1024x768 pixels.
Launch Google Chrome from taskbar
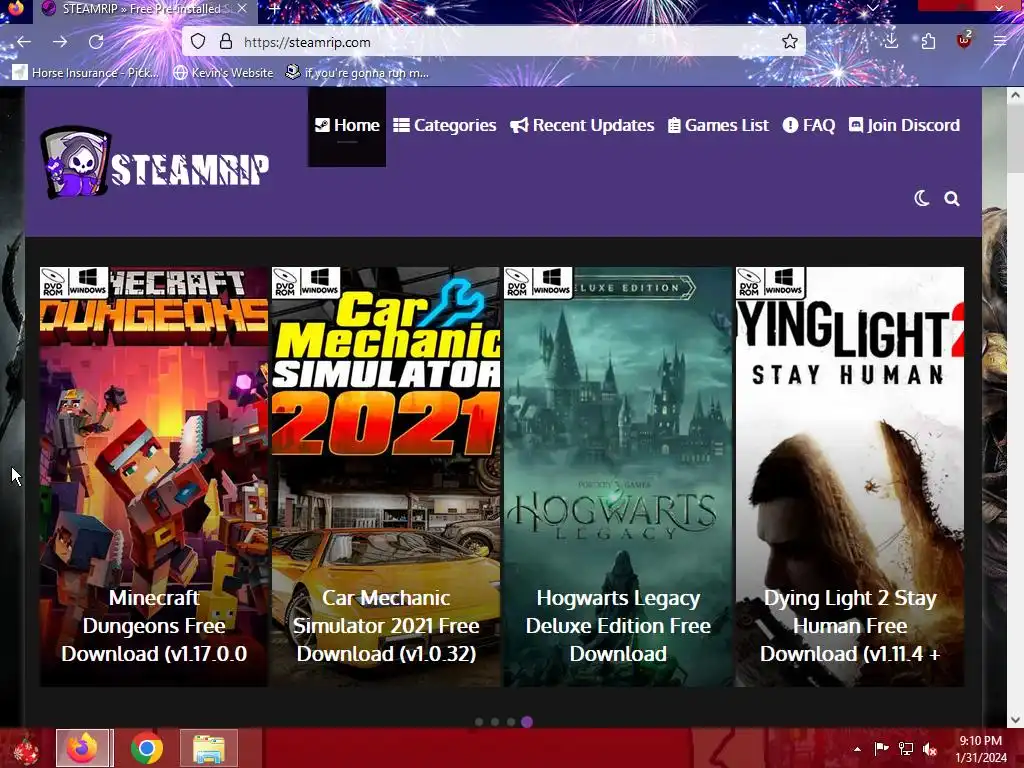tap(146, 748)
